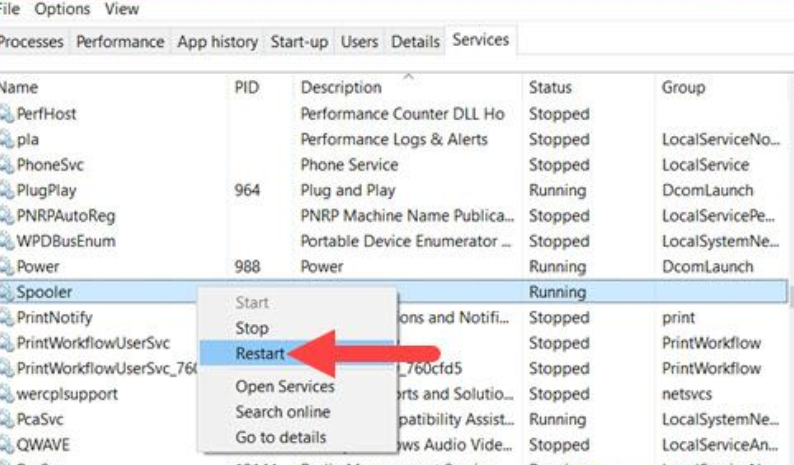Click the PNRPAutoReg service gear icon
794x465 pixels.
(7, 216)
